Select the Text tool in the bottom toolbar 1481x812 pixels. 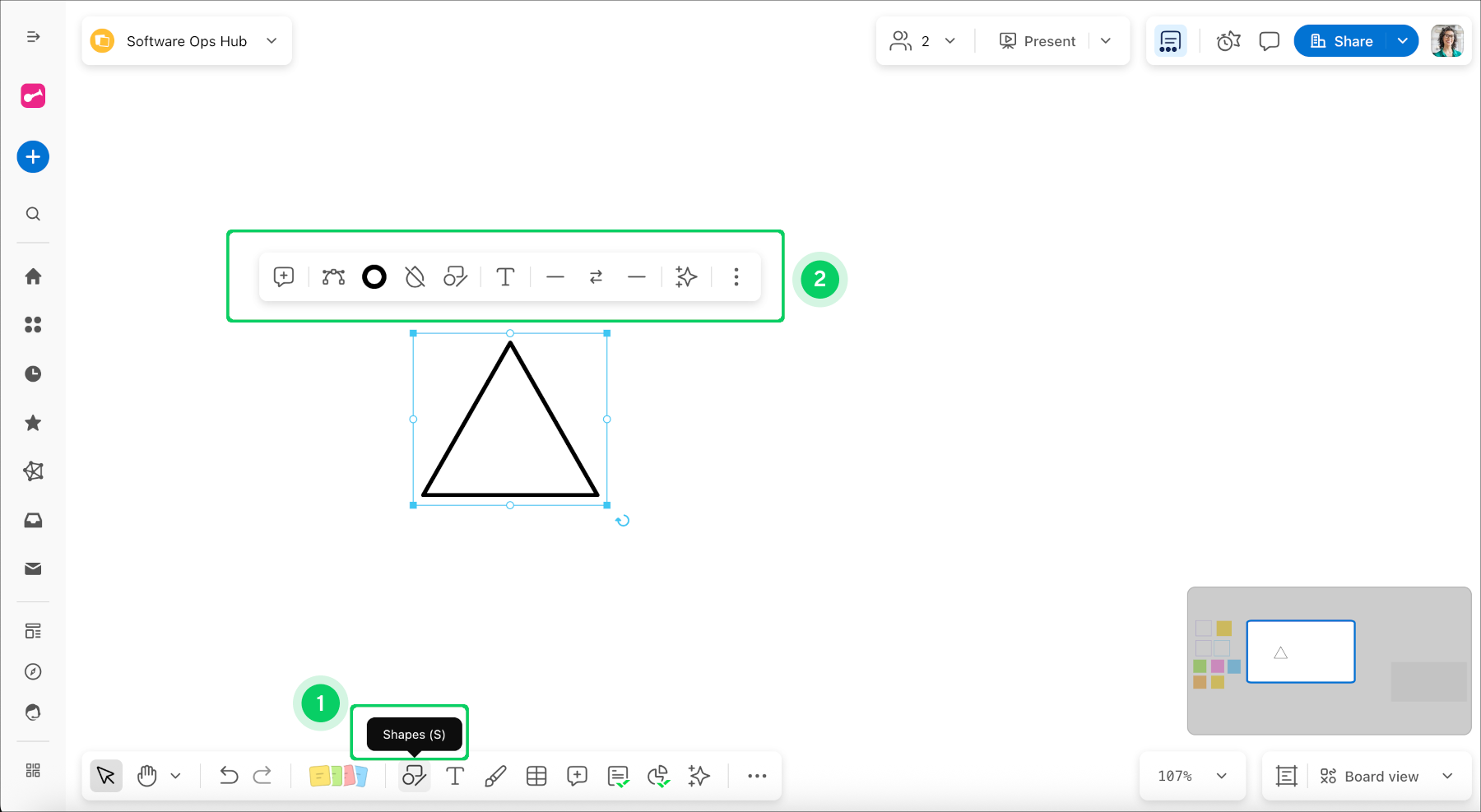click(455, 775)
